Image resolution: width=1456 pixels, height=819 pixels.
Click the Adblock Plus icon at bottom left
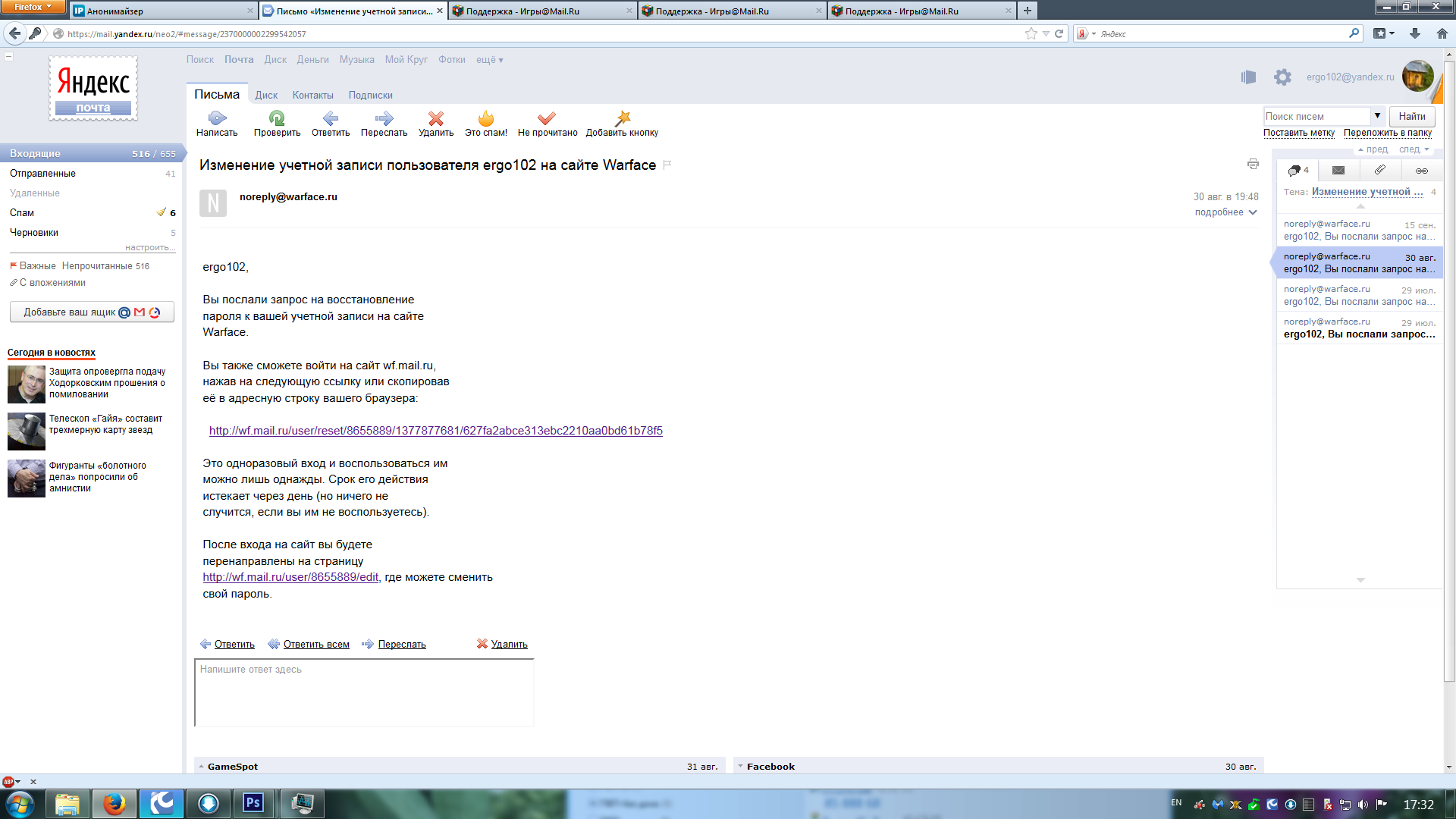(8, 782)
